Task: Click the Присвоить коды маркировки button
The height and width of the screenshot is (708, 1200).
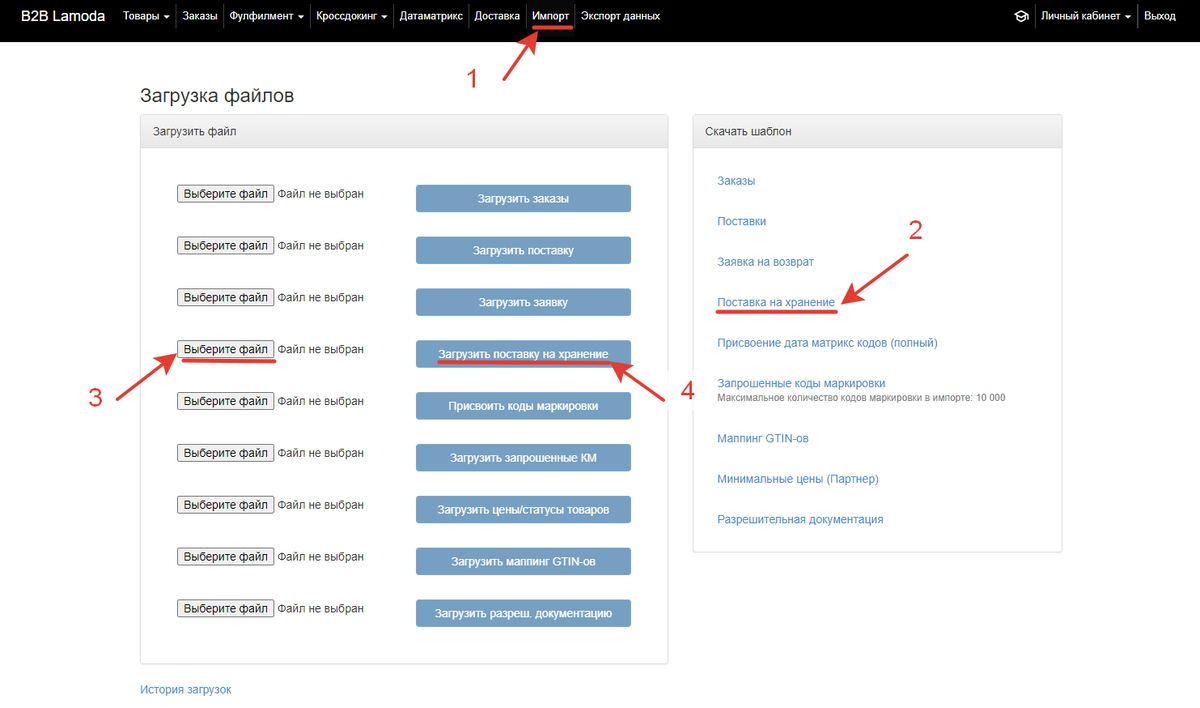Action: pos(523,406)
